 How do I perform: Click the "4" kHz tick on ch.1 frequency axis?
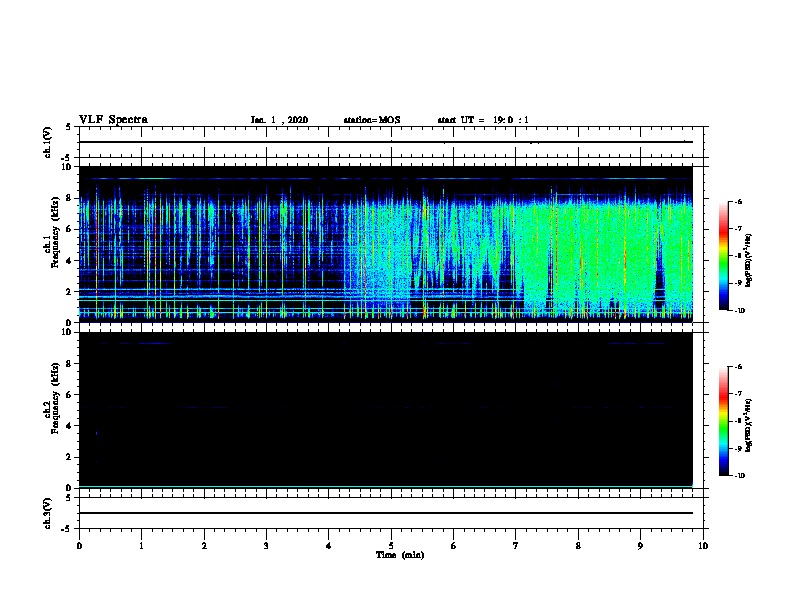(x=70, y=261)
